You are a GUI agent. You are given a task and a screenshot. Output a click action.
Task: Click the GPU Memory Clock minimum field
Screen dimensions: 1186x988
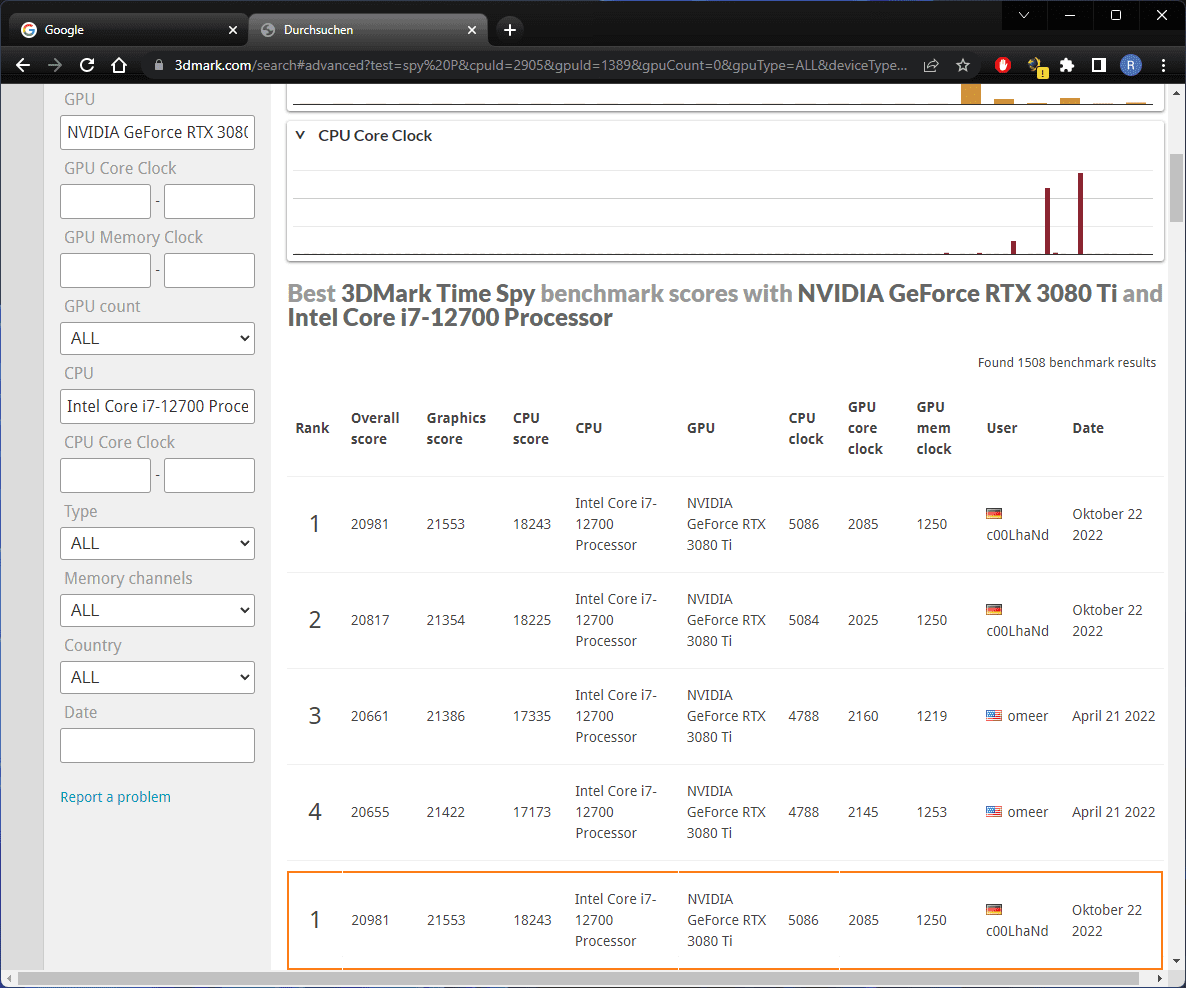coord(105,270)
